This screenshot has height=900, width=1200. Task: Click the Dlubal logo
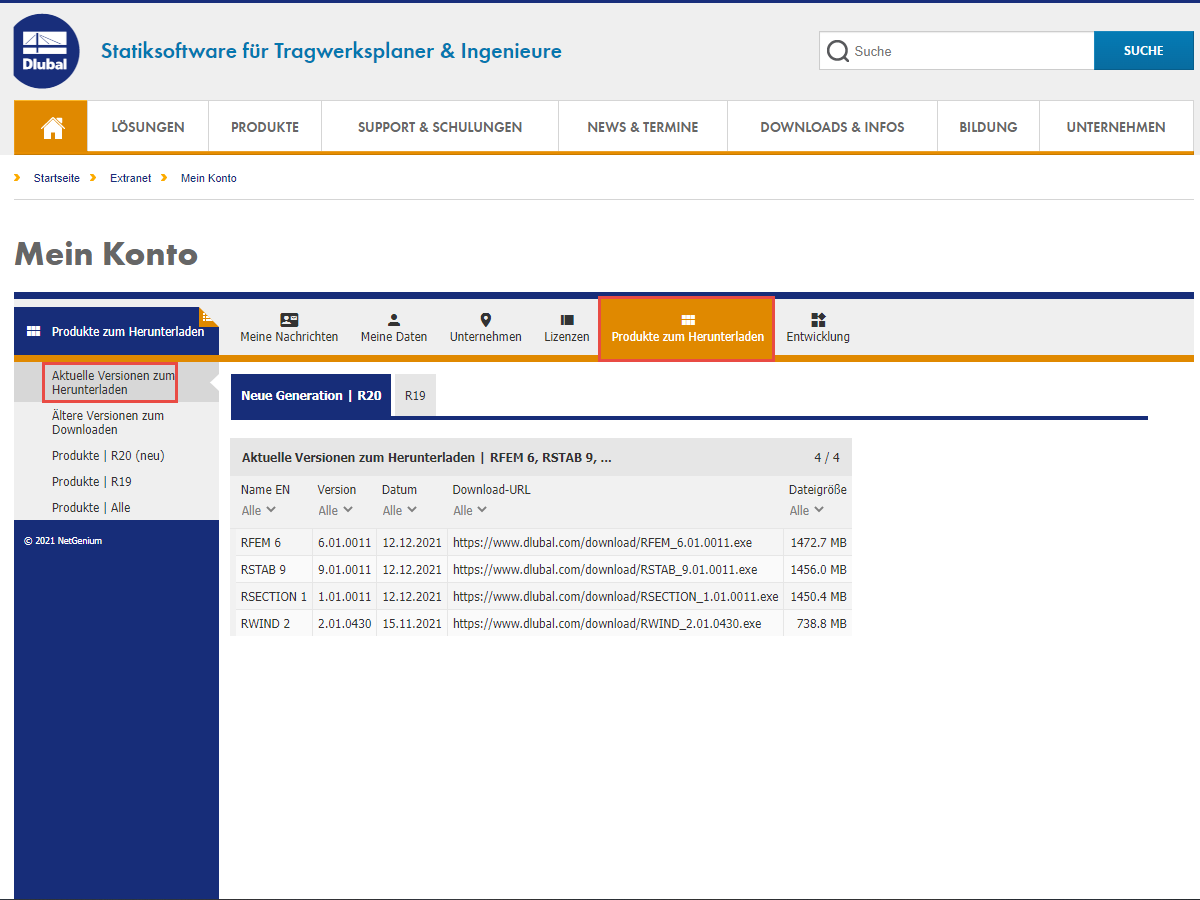click(45, 50)
